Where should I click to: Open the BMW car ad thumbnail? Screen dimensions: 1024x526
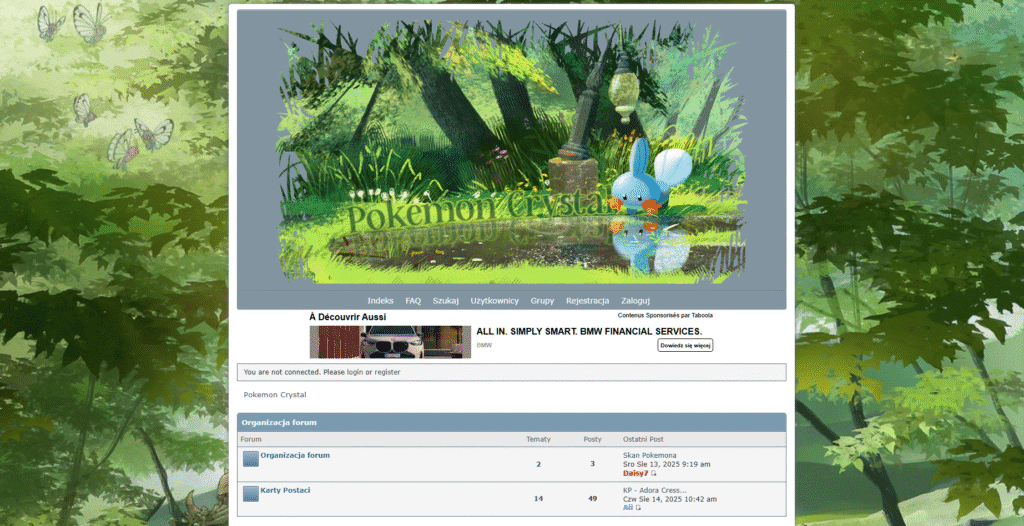tap(390, 342)
